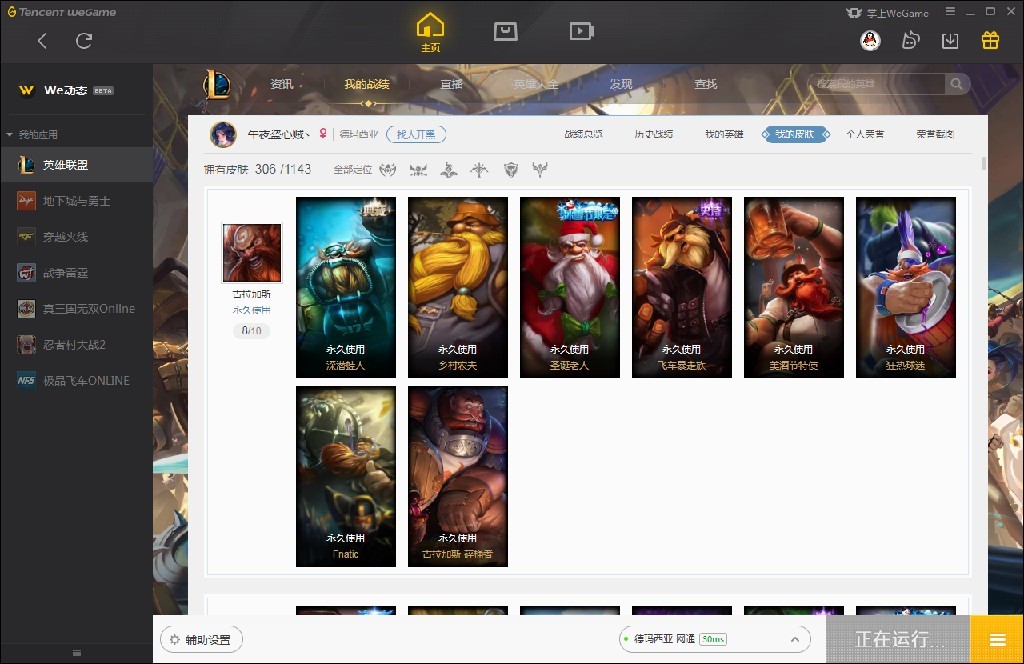Viewport: 1024px width, 664px height.
Task: Open the yellow launch options menu button
Action: tap(997, 639)
